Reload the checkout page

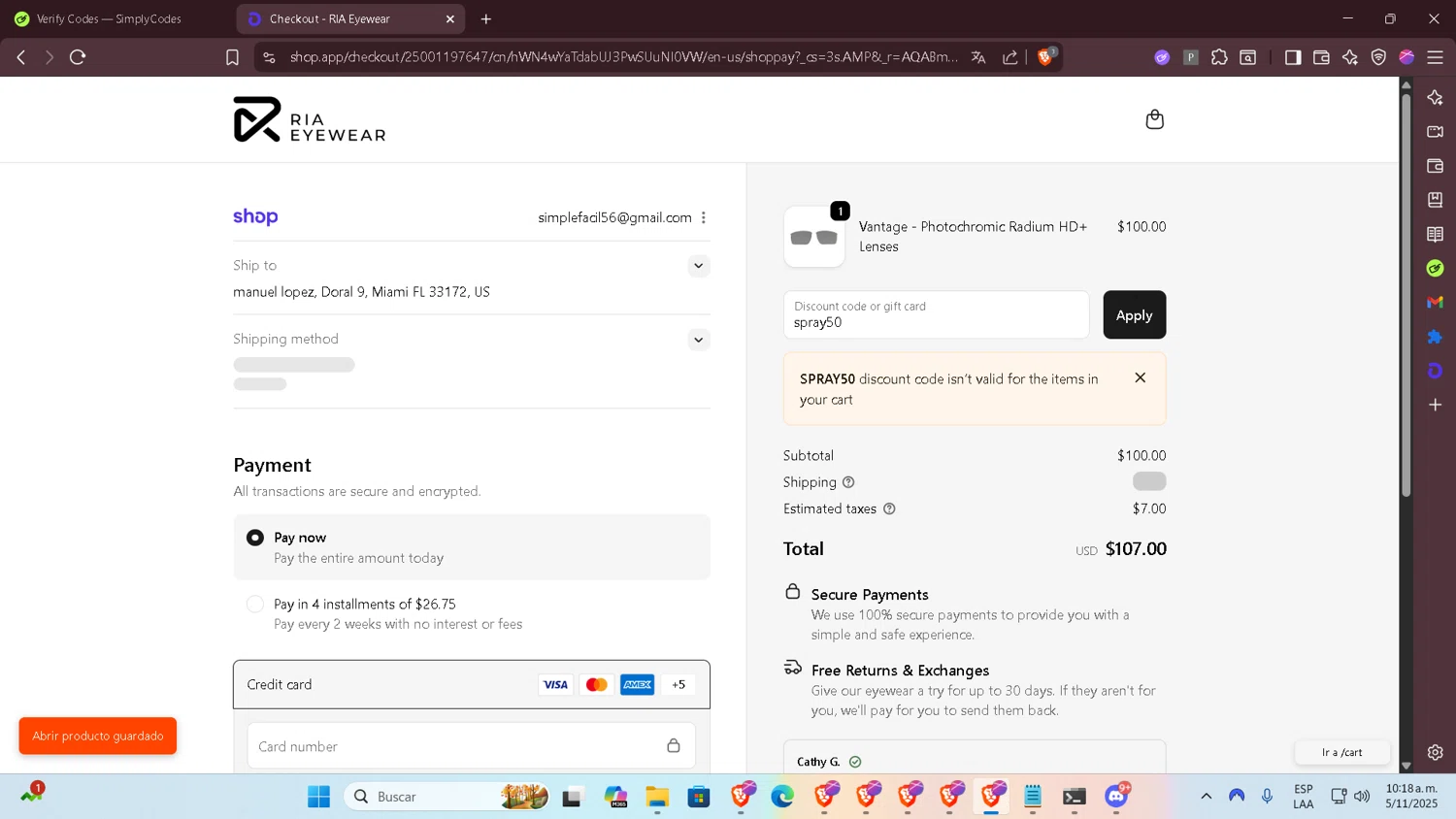(78, 57)
